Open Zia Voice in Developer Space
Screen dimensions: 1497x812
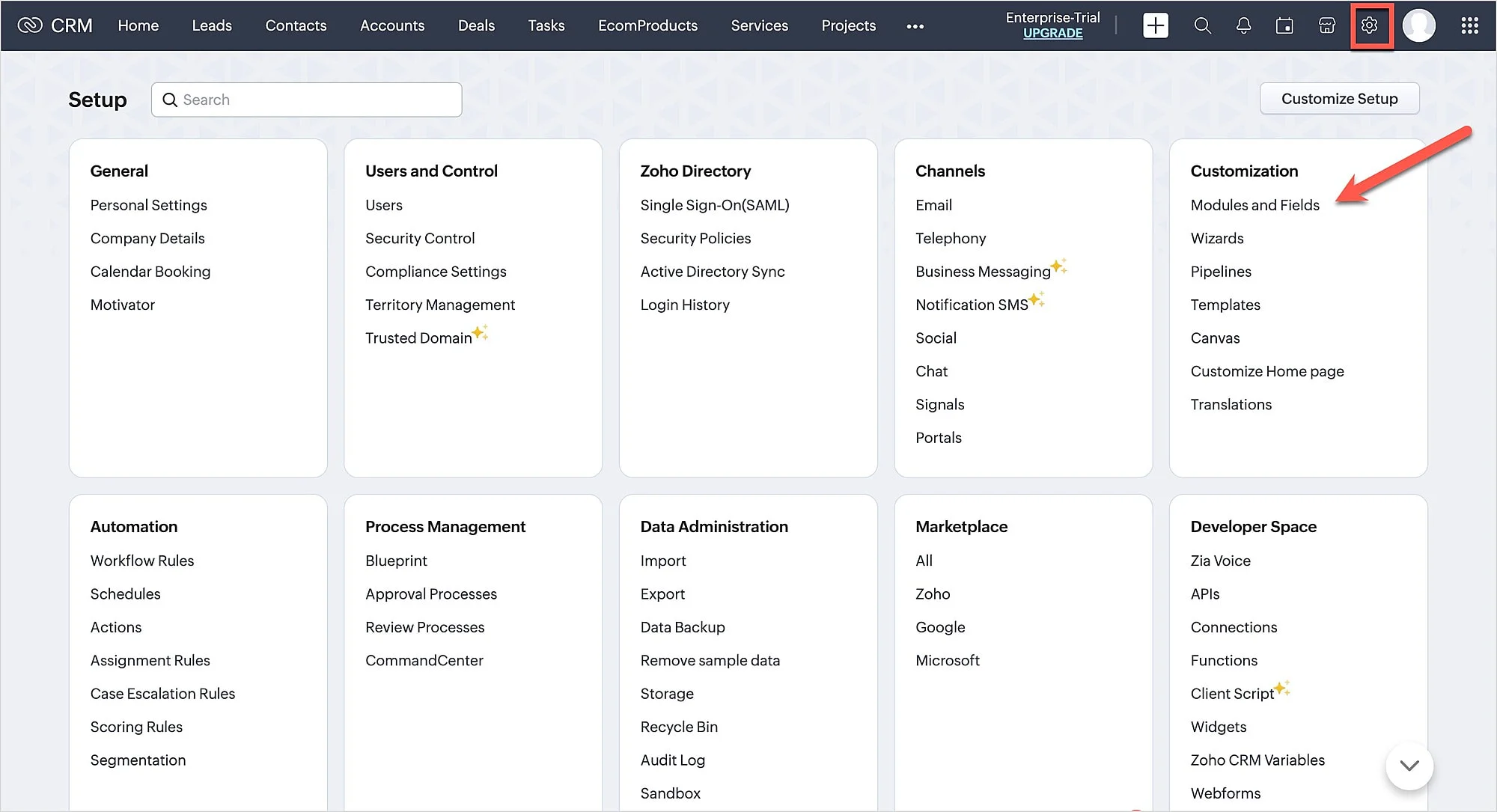coord(1221,561)
